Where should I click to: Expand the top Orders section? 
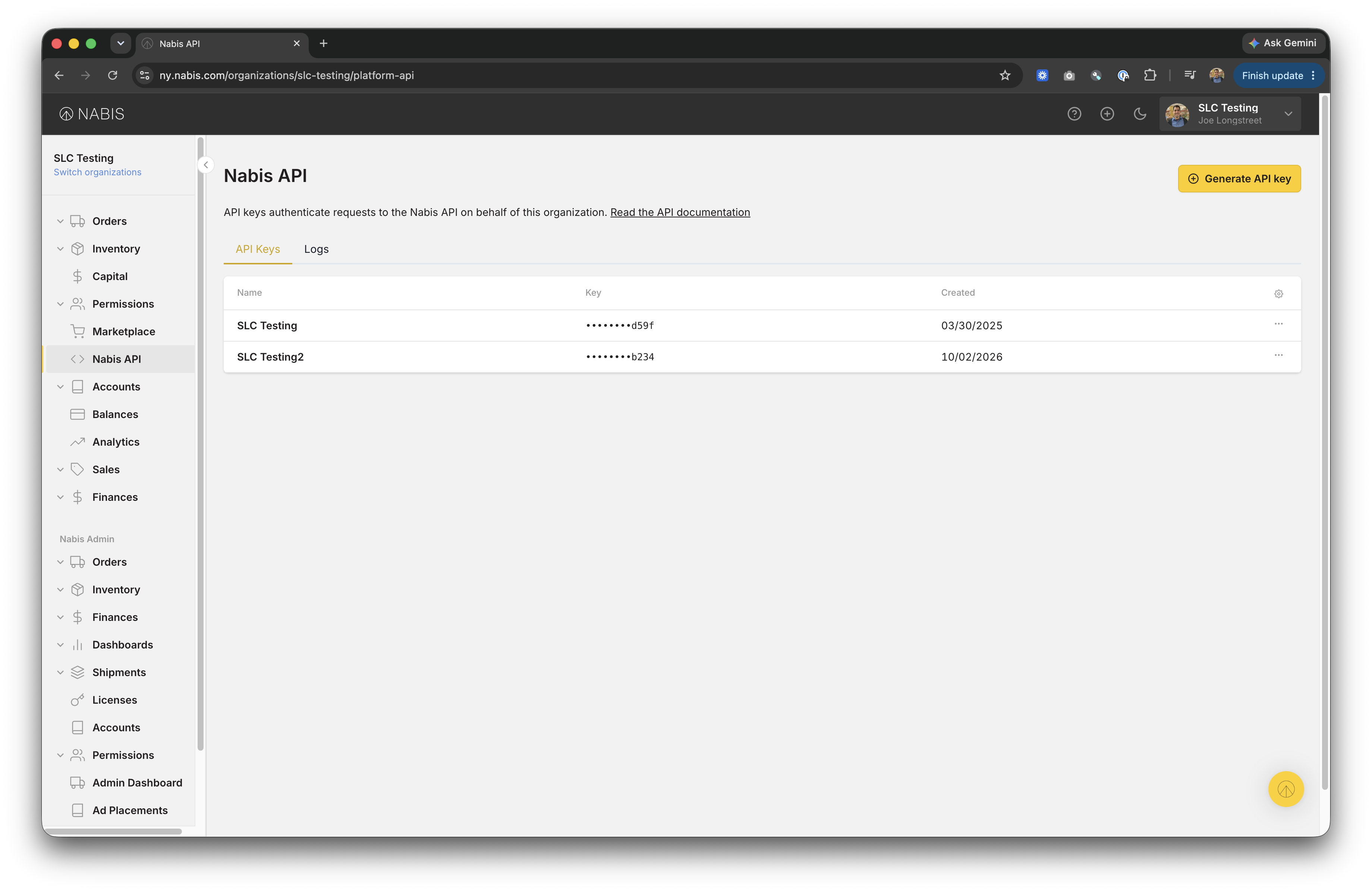pos(60,222)
